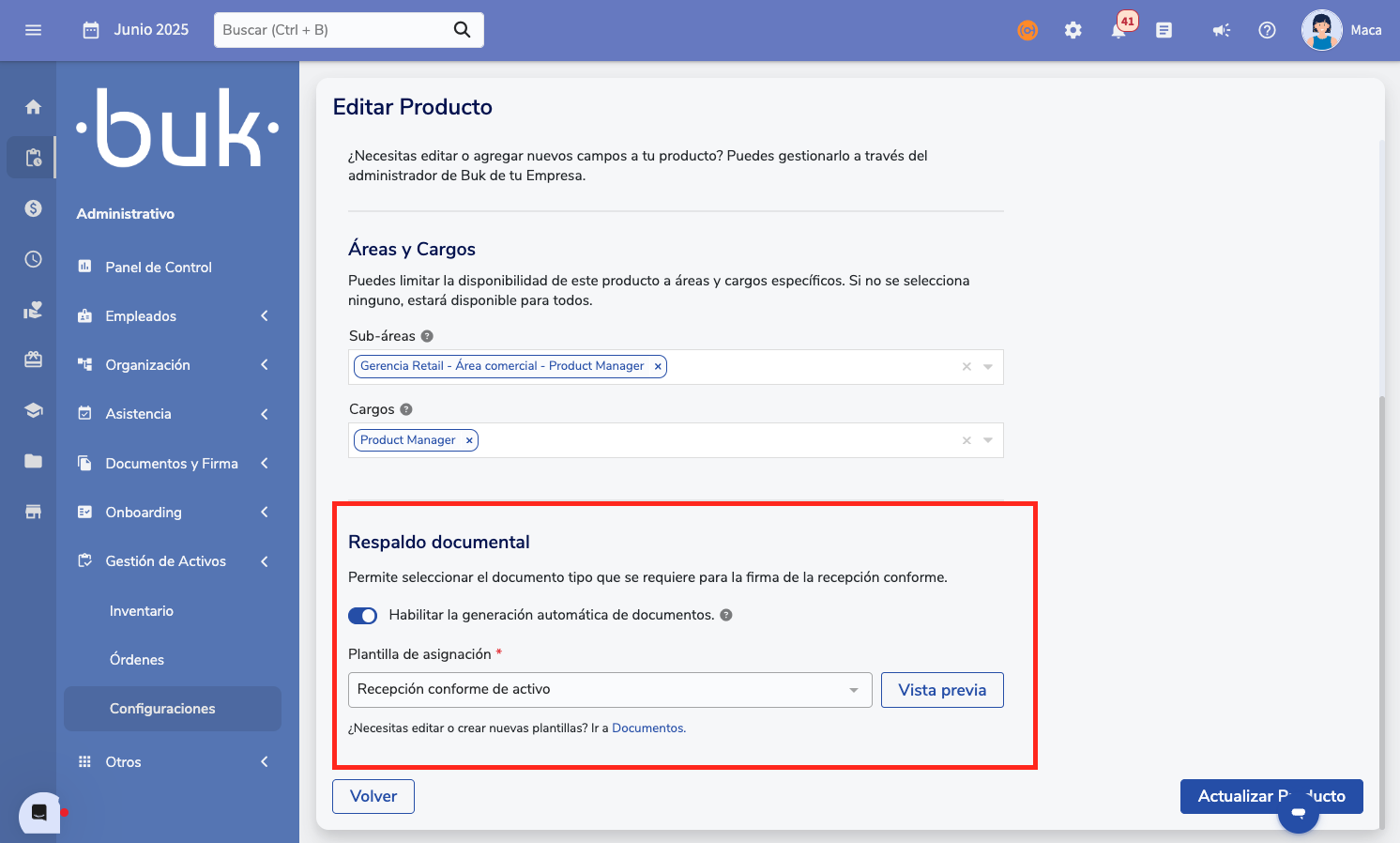Click the Buscar search field
1400x843 pixels.
335,30
